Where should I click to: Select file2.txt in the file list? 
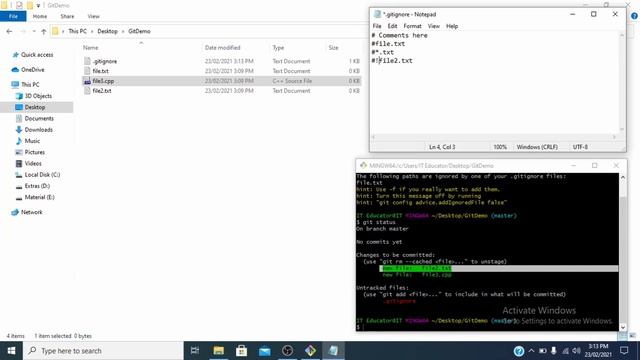(102, 91)
